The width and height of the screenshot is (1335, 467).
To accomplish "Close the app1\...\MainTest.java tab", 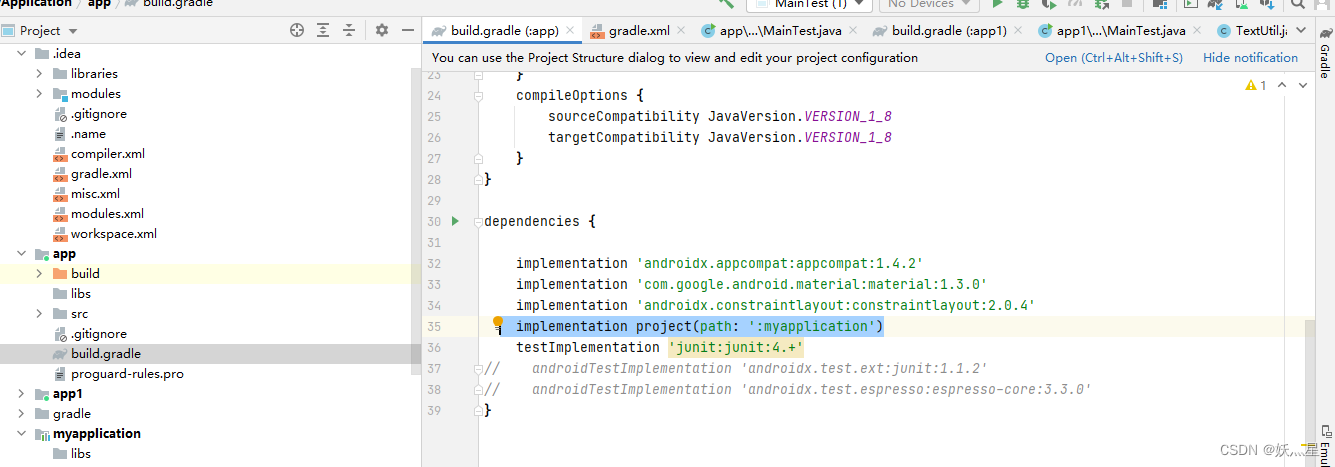I will [1197, 31].
